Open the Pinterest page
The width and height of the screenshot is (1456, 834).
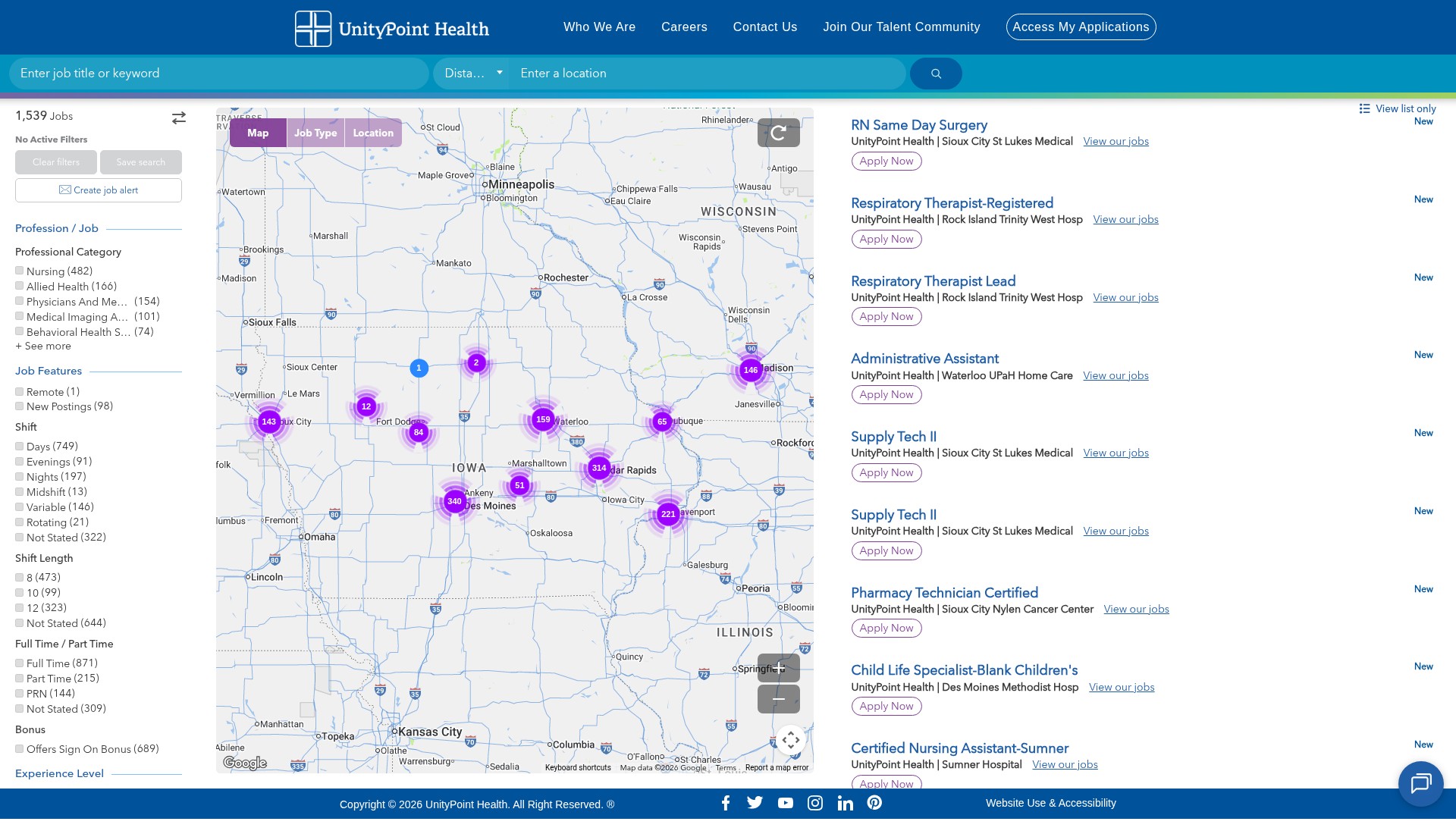pyautogui.click(x=874, y=803)
